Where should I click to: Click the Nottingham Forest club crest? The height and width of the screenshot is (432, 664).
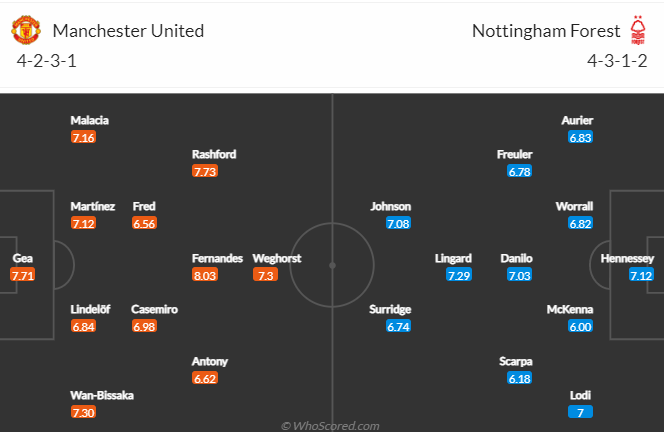tap(637, 30)
